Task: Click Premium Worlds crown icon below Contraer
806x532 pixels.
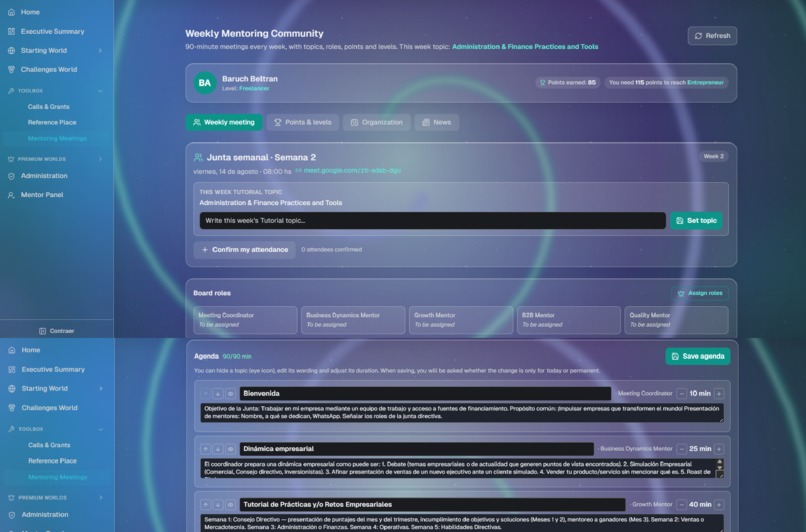Action: pos(11,498)
